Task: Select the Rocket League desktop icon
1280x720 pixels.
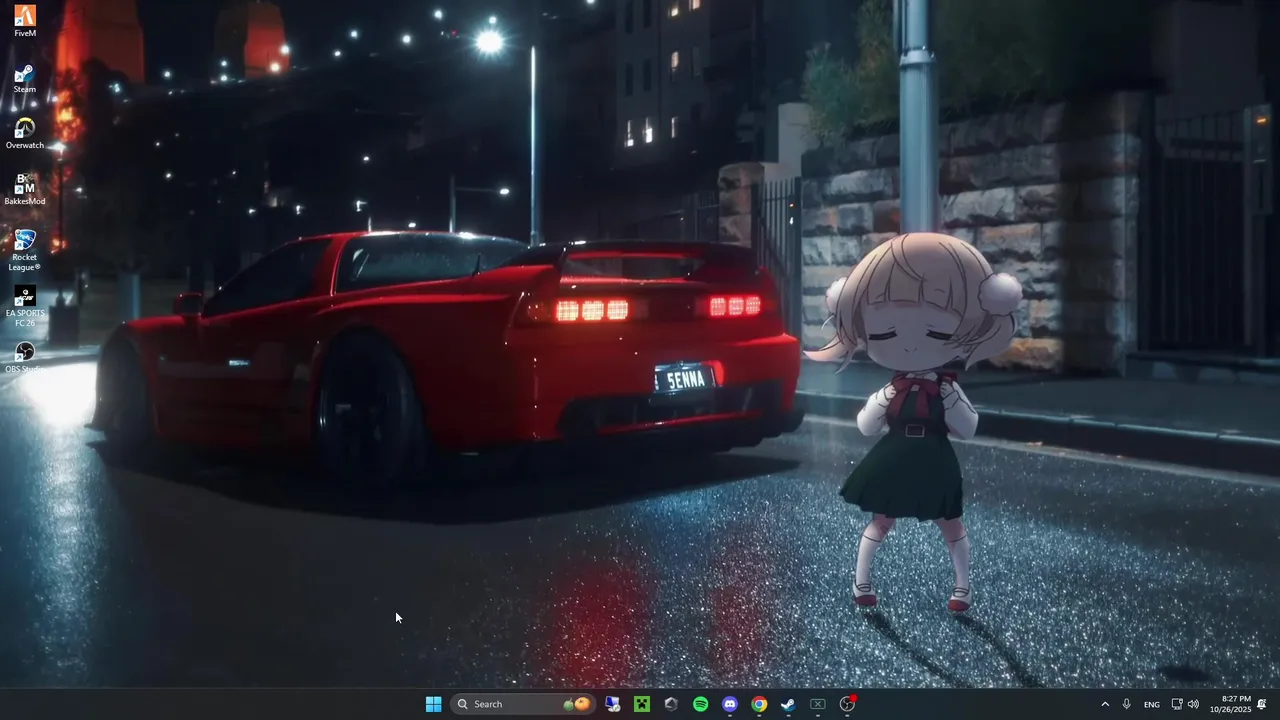Action: (x=25, y=250)
